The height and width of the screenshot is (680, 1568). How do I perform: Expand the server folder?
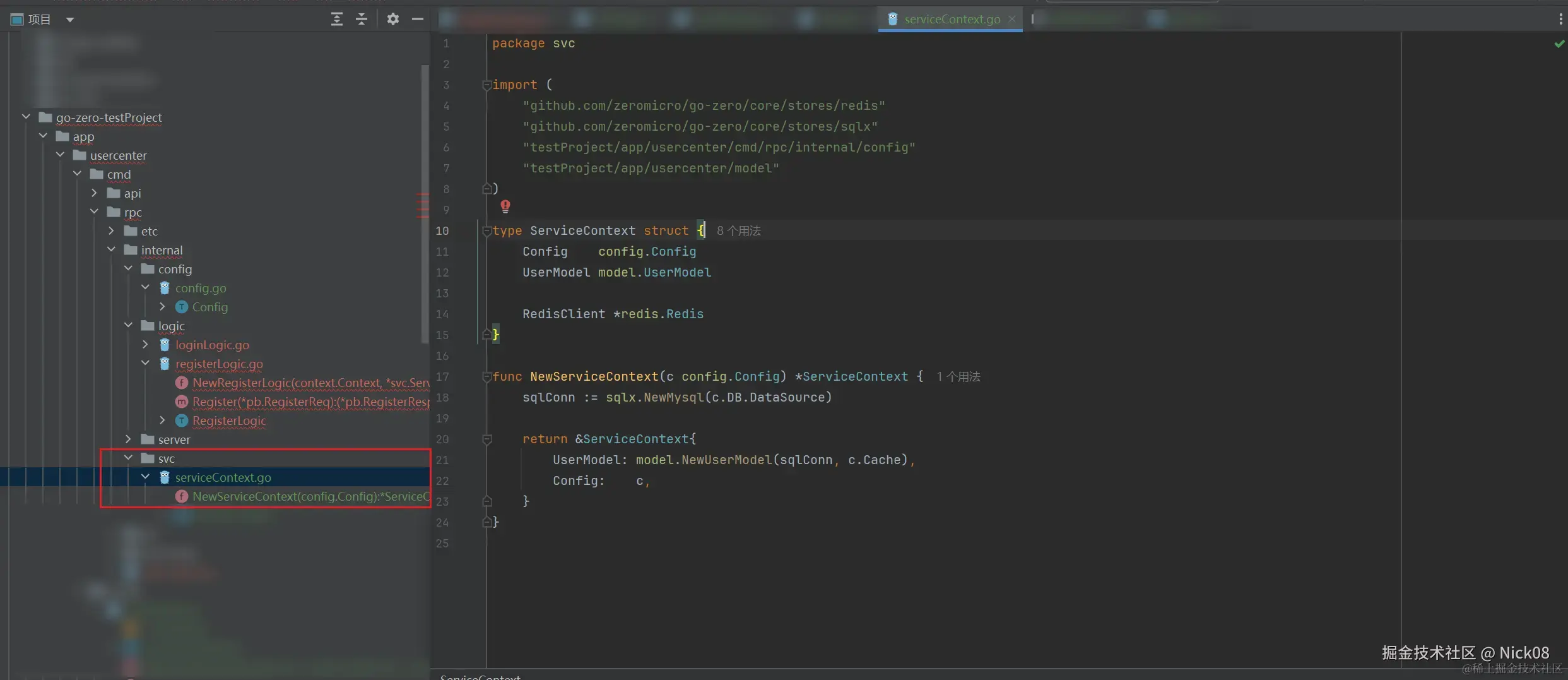(x=128, y=439)
